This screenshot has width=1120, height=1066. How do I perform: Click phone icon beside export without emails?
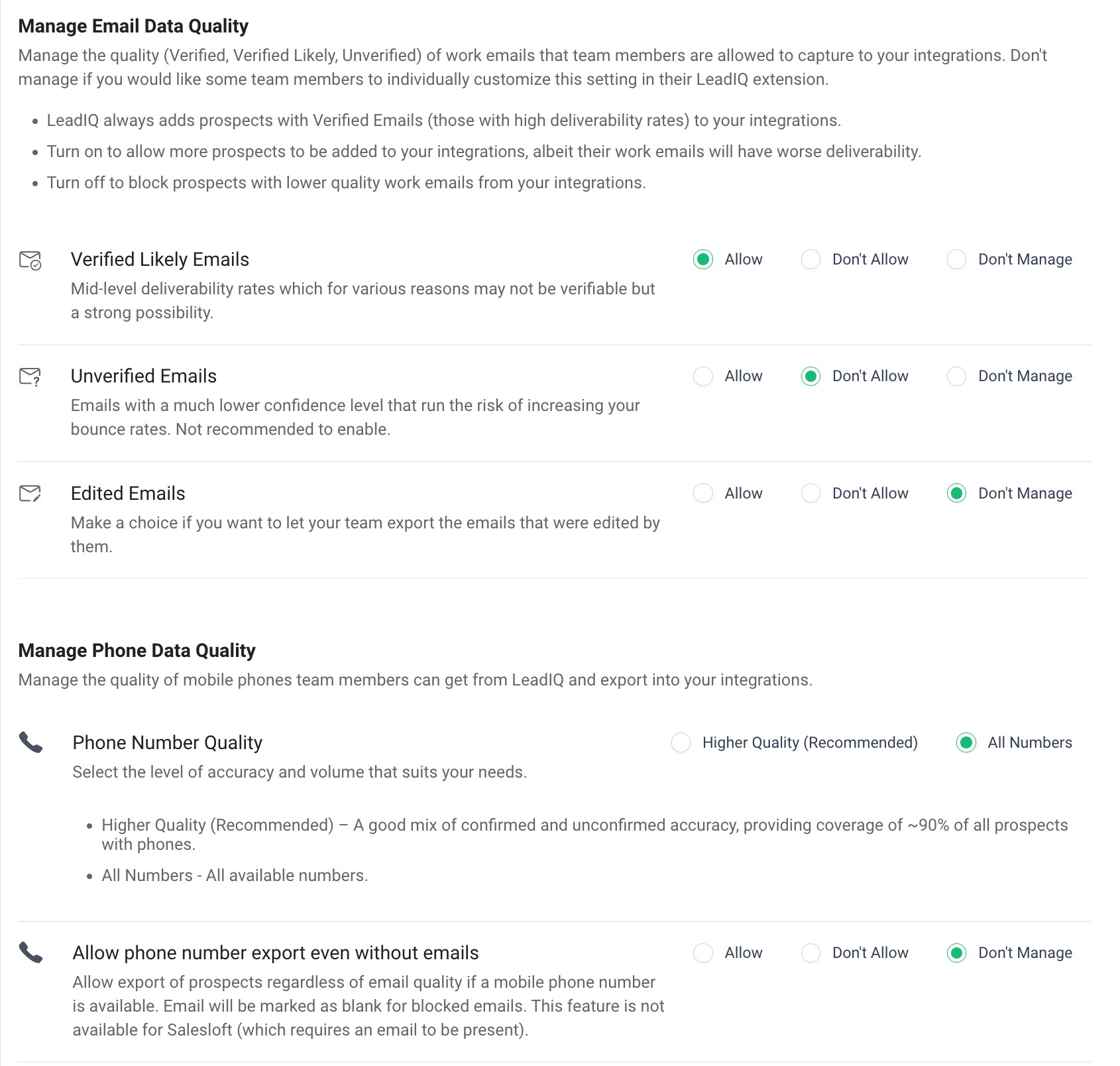tap(30, 953)
